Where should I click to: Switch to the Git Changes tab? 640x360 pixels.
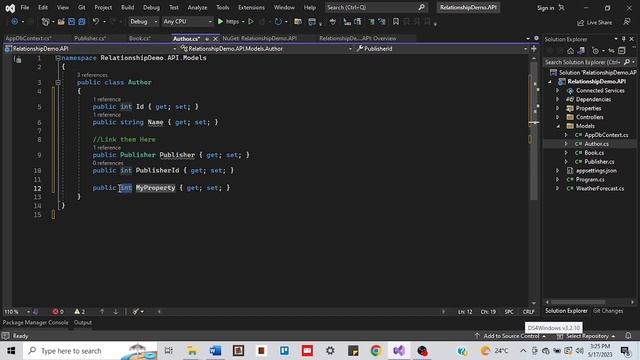click(608, 311)
